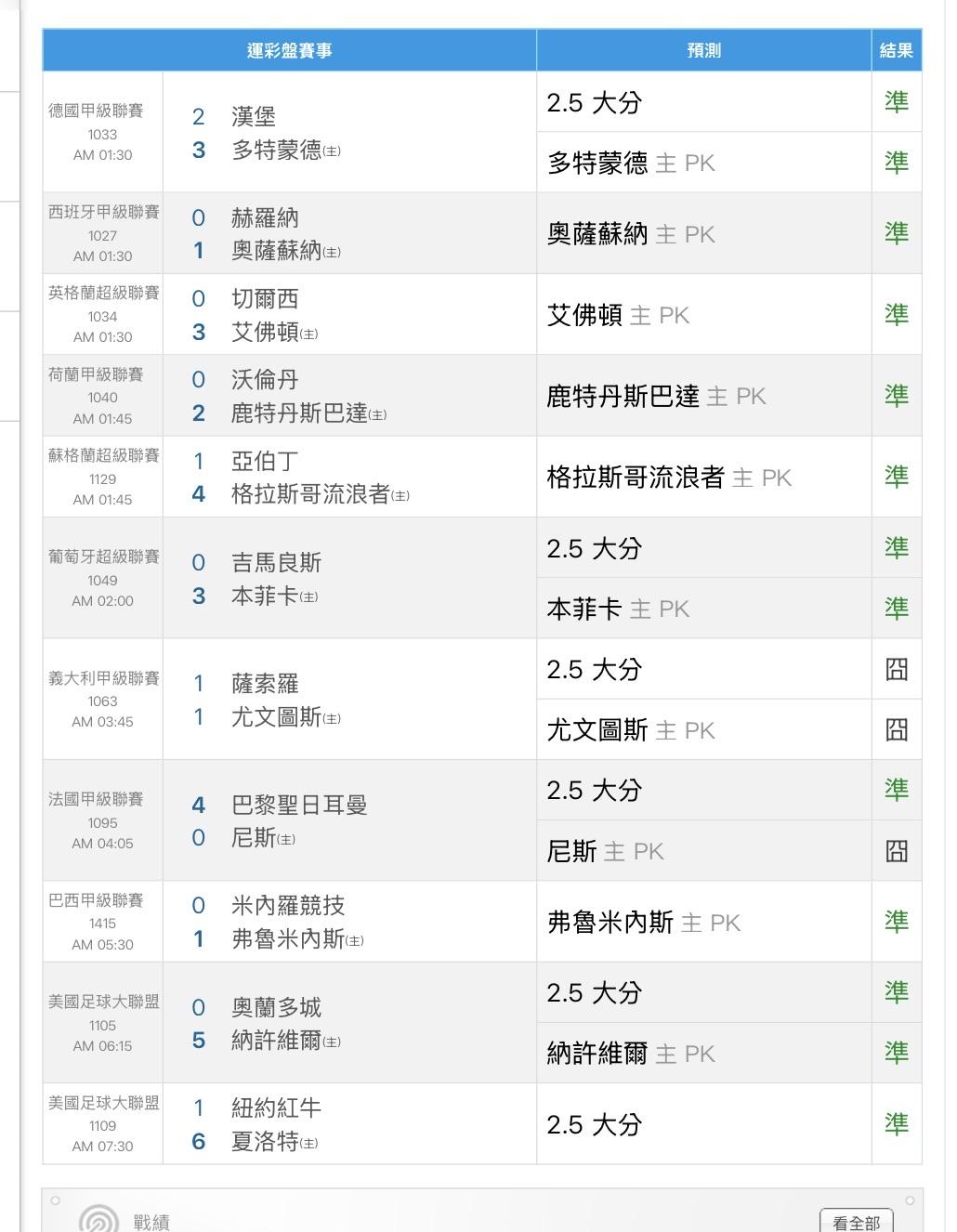Viewport: 957px width, 1232px height.
Task: Click the 戰績 spiral icon
Action: point(98,1218)
